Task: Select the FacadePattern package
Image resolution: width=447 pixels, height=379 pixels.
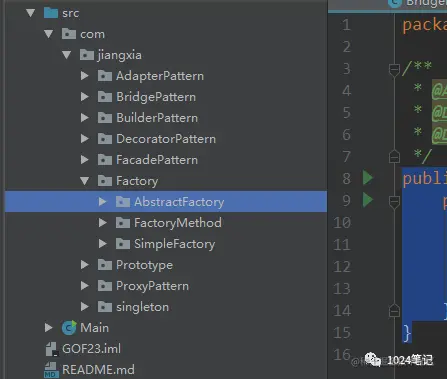Action: pyautogui.click(x=157, y=160)
